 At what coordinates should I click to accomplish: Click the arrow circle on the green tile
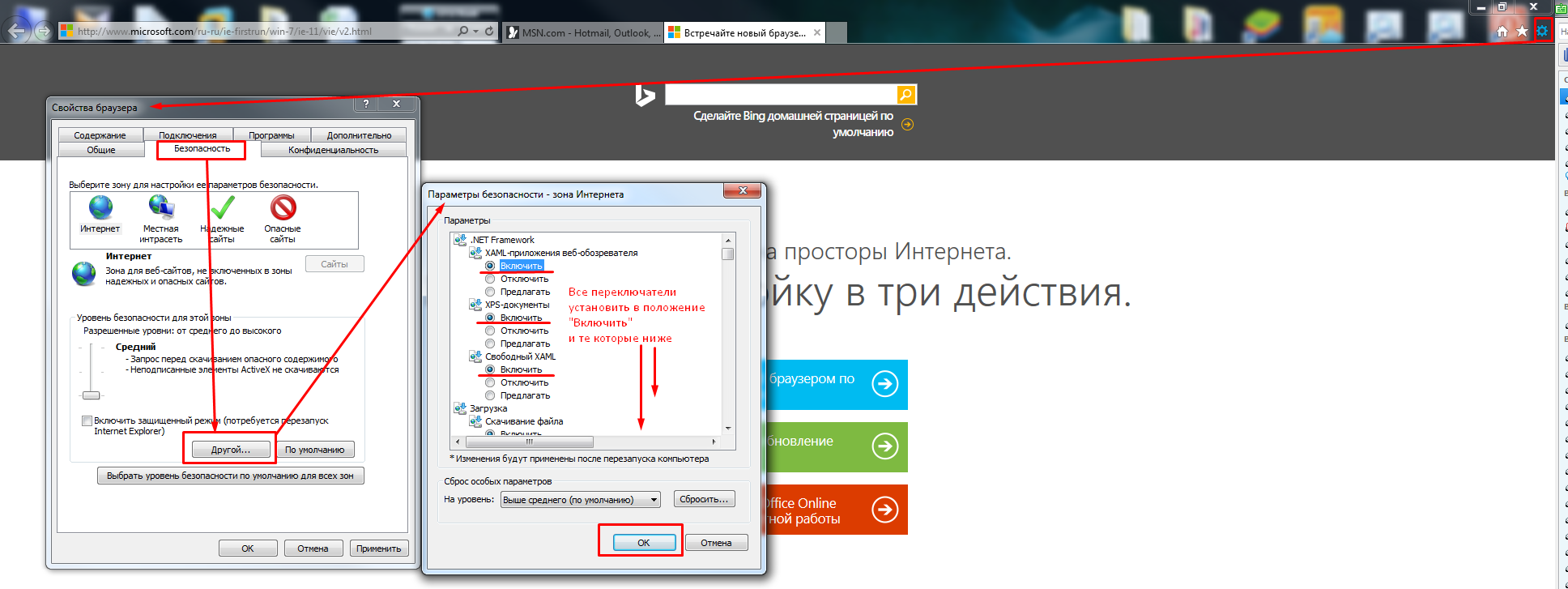coord(884,446)
